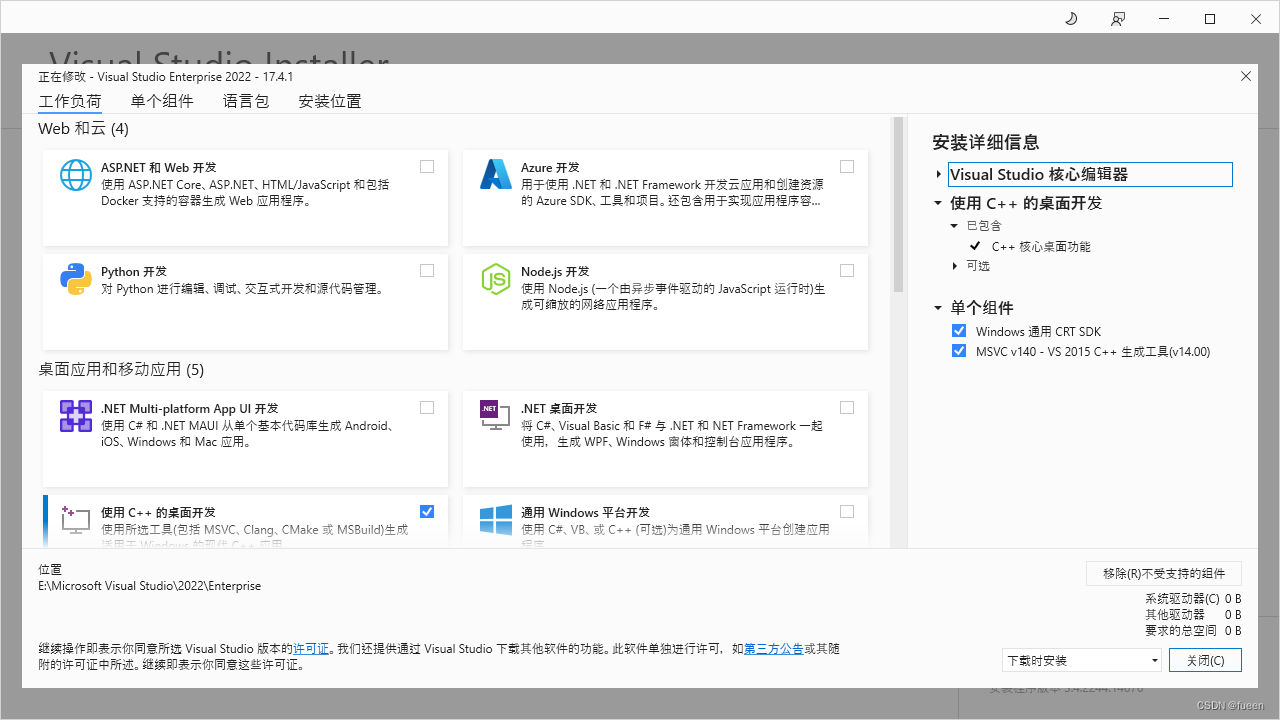
Task: Switch to the 工作负荷 tab
Action: point(70,101)
